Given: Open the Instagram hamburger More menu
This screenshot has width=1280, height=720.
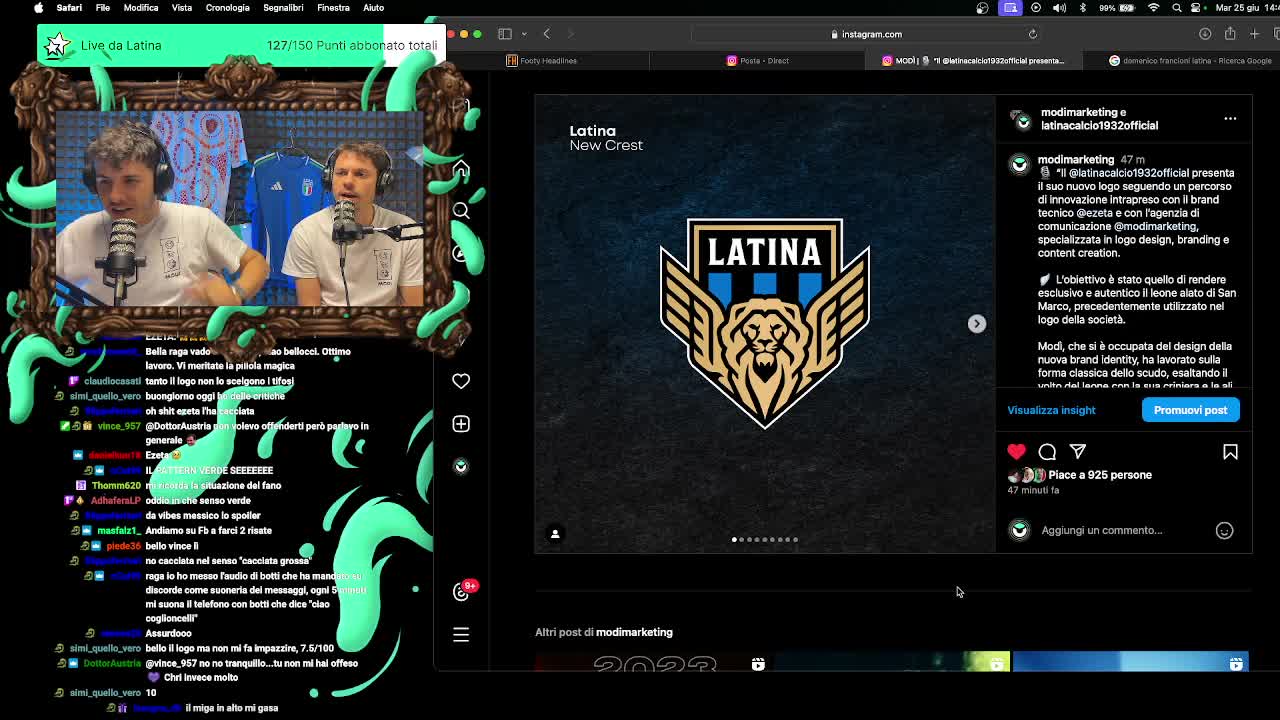Looking at the screenshot, I should (461, 634).
